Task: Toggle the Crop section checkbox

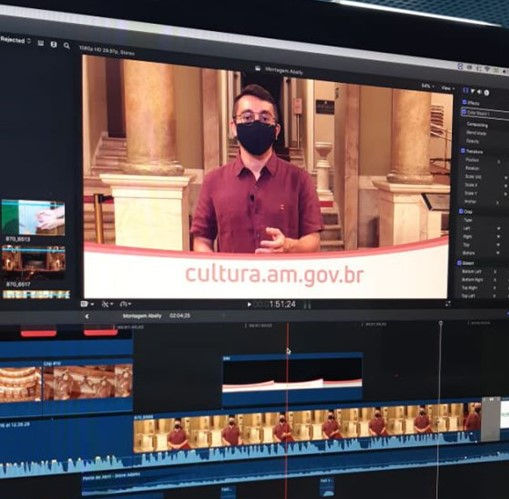Action: pos(461,211)
